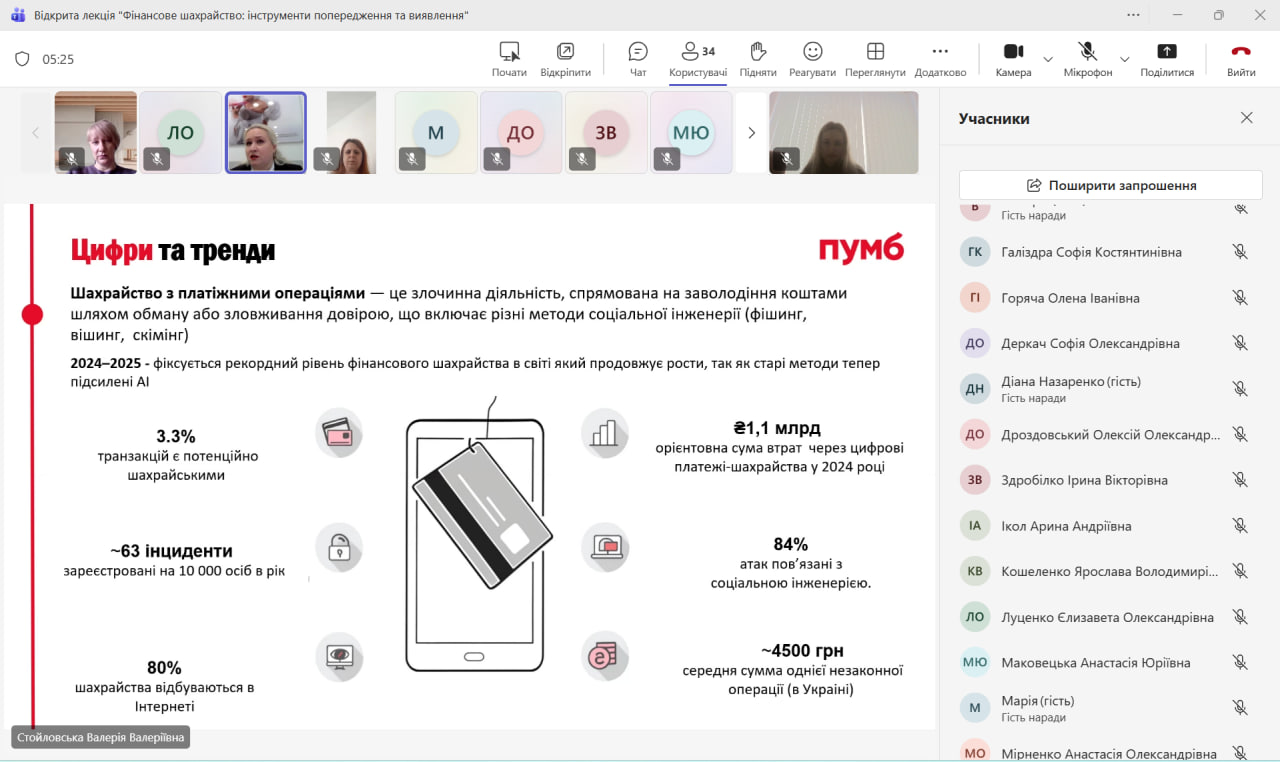
Task: Open the Переглянути view options
Action: (875, 58)
